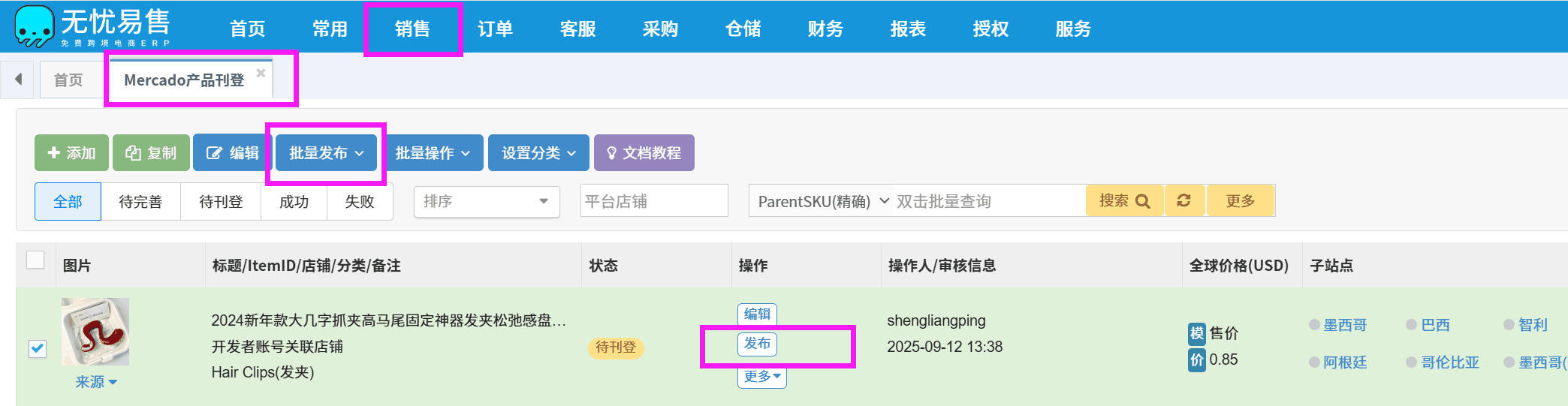Toggle the select-all header checkbox
1568x406 pixels.
tap(35, 260)
